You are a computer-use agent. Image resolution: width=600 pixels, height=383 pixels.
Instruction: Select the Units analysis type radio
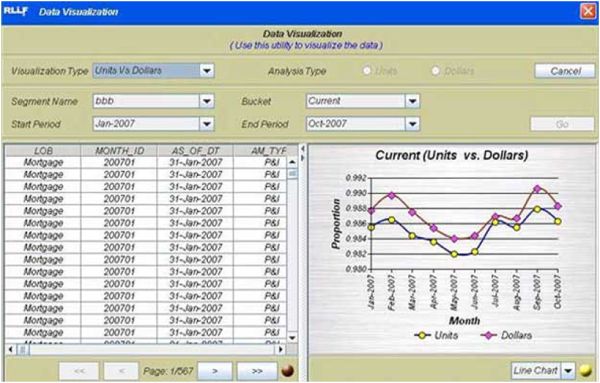(x=367, y=71)
